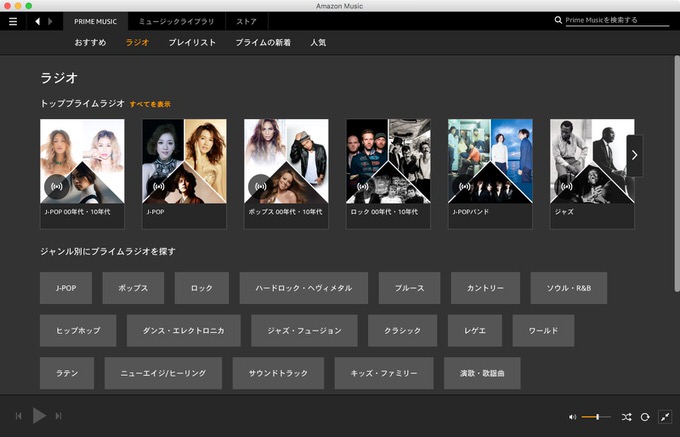Start the ポップス 00年代・10年代 radio icon
The image size is (680, 437).
pyautogui.click(x=260, y=186)
